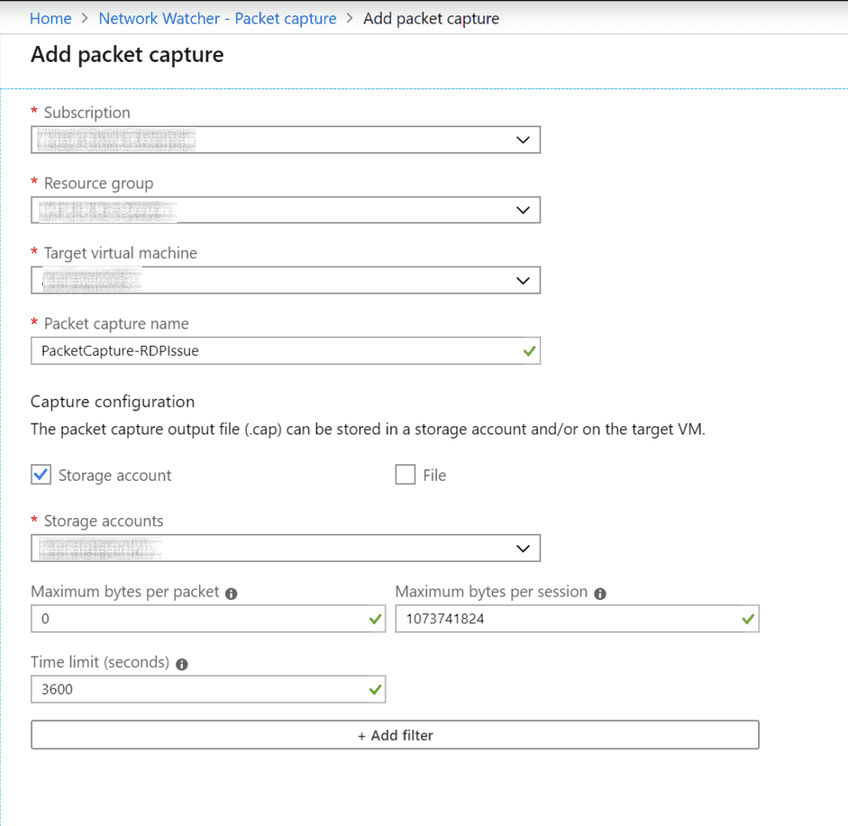Click the + Add filter button

click(395, 735)
